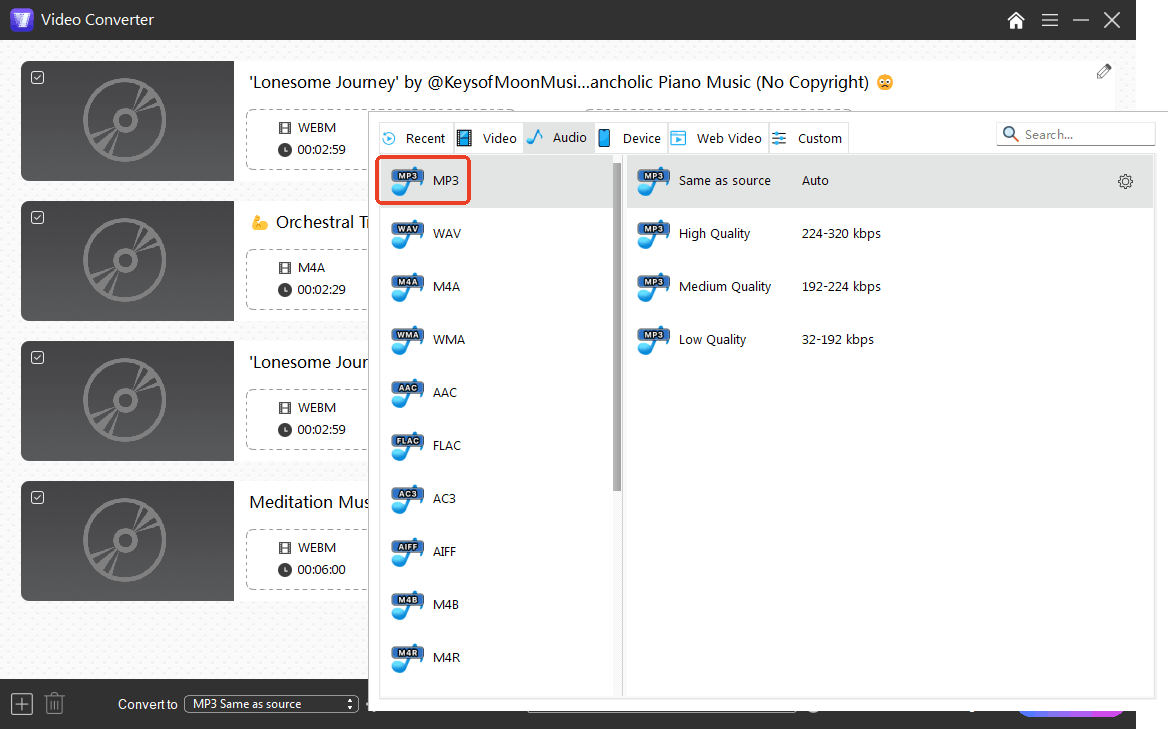Screen dimensions: 1171x729
Task: Uncheck the third file's checkbox
Action: pos(37,358)
